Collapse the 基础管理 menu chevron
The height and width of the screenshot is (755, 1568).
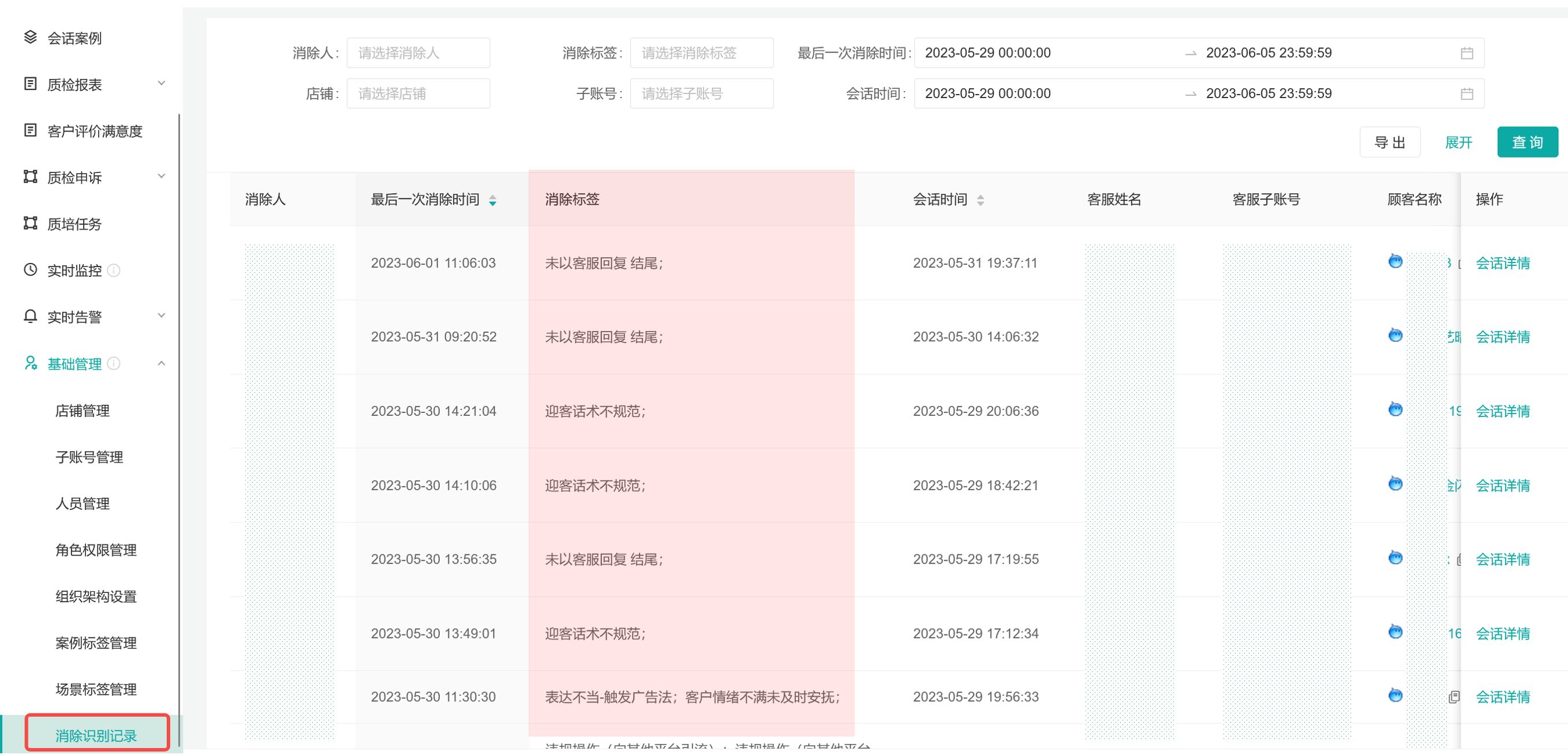[x=162, y=363]
